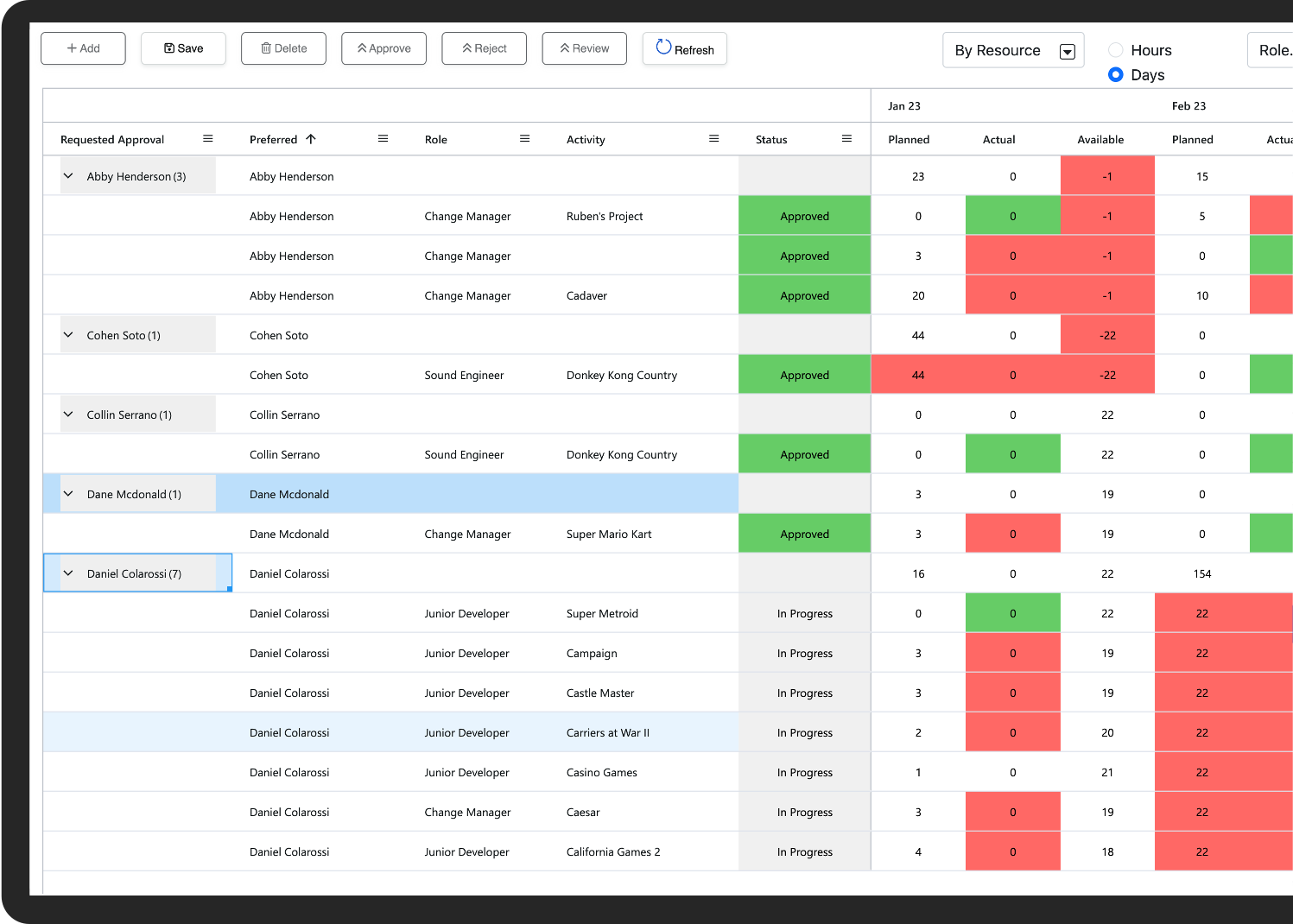Viewport: 1293px width, 924px height.
Task: Click the double-chevron icon on the Approve button
Action: click(x=363, y=48)
